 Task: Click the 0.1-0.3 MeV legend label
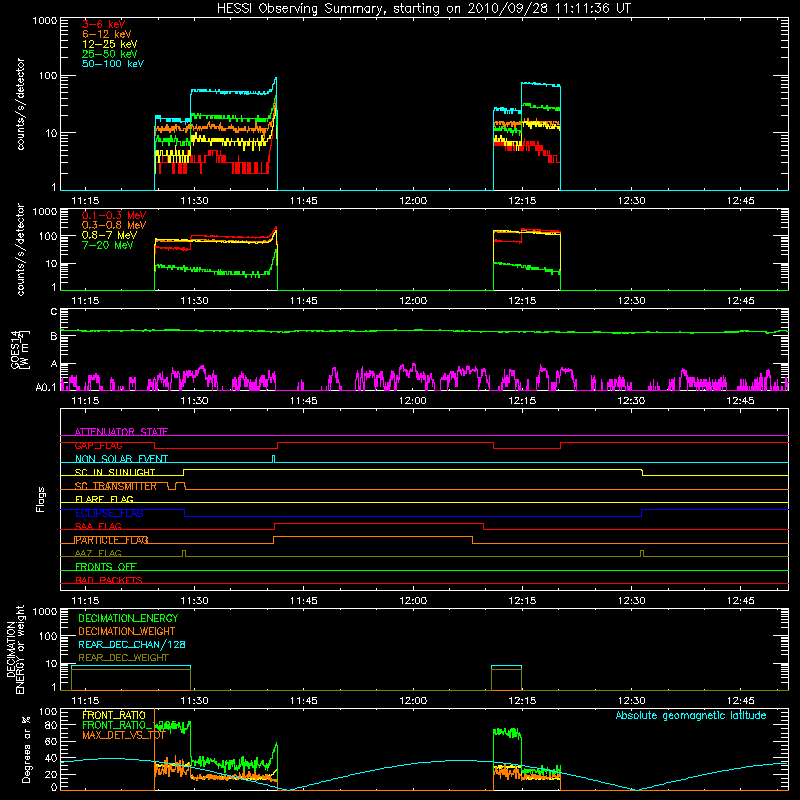(x=114, y=215)
